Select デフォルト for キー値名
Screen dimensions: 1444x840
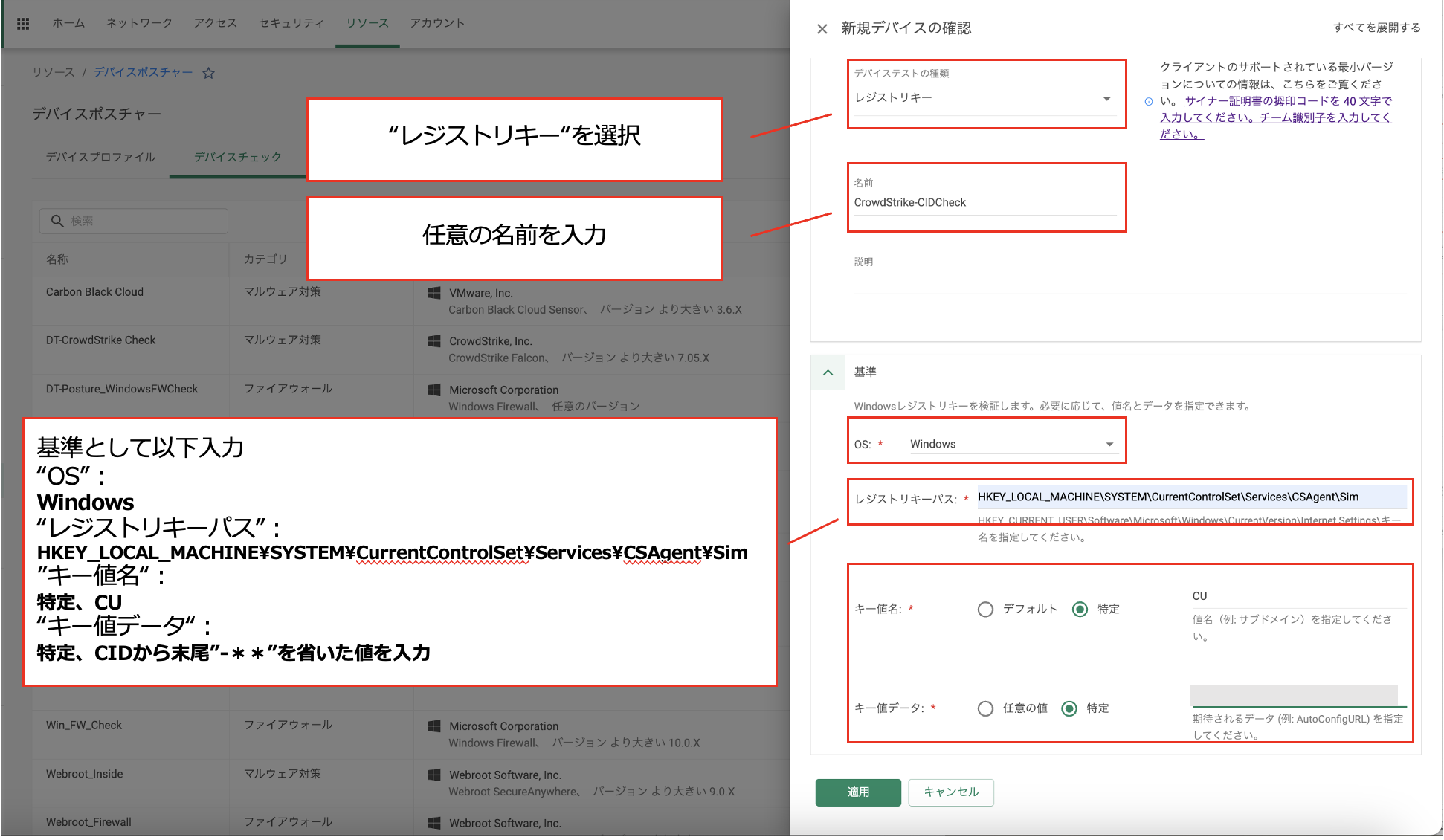tap(985, 610)
